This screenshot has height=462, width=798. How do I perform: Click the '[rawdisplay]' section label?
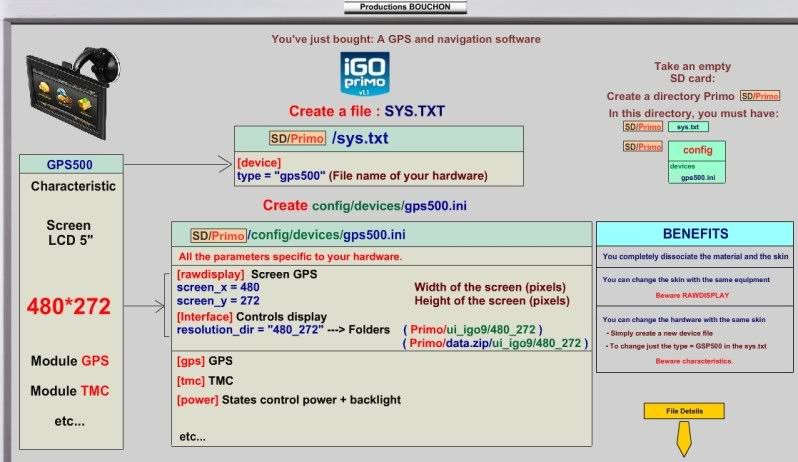(x=210, y=274)
